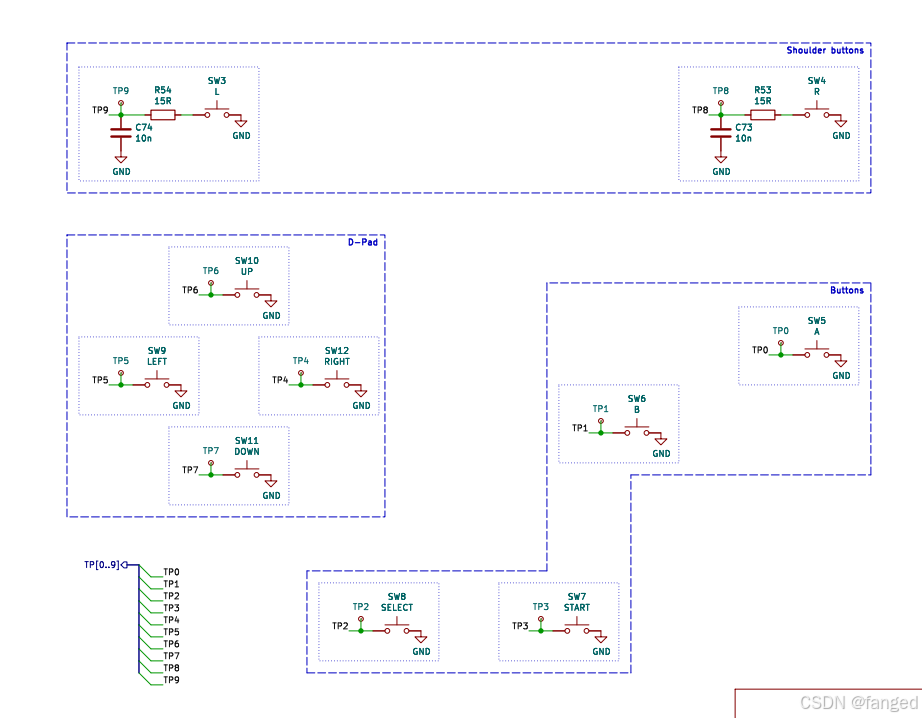The height and width of the screenshot is (718, 922).
Task: Click the 'LEFT' label under SW9
Action: coord(157,362)
